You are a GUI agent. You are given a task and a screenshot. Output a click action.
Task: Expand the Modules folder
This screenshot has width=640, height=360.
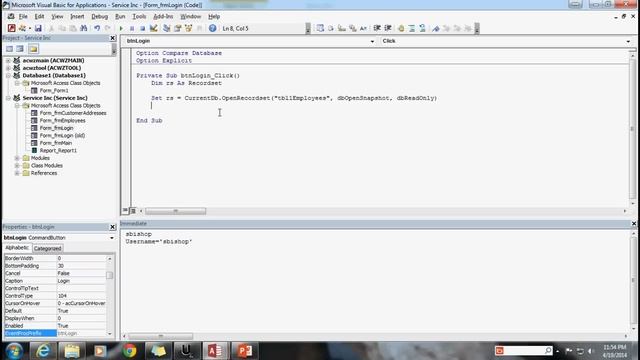pyautogui.click(x=17, y=158)
